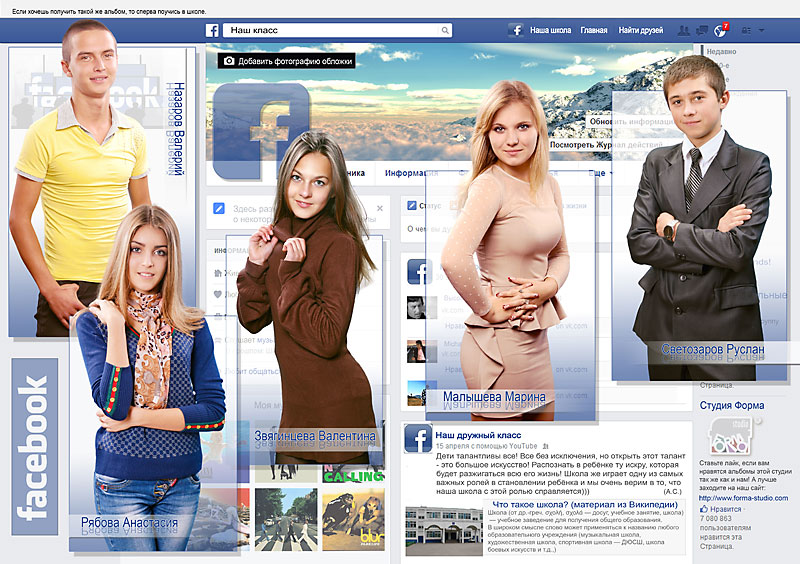
Task: Click Добавить фотографию обложки button
Action: [x=286, y=61]
